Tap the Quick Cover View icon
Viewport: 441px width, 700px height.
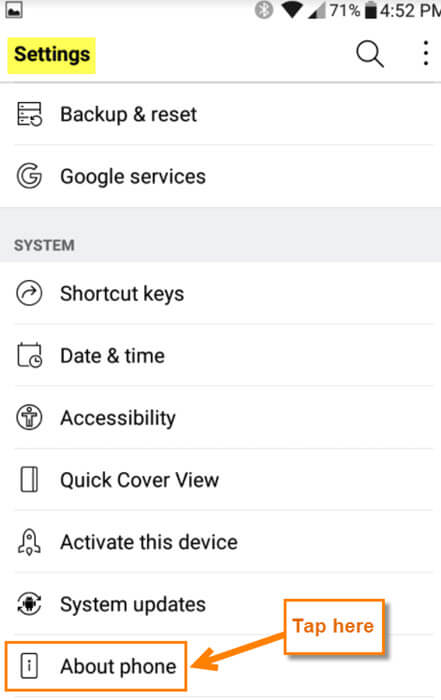(29, 479)
